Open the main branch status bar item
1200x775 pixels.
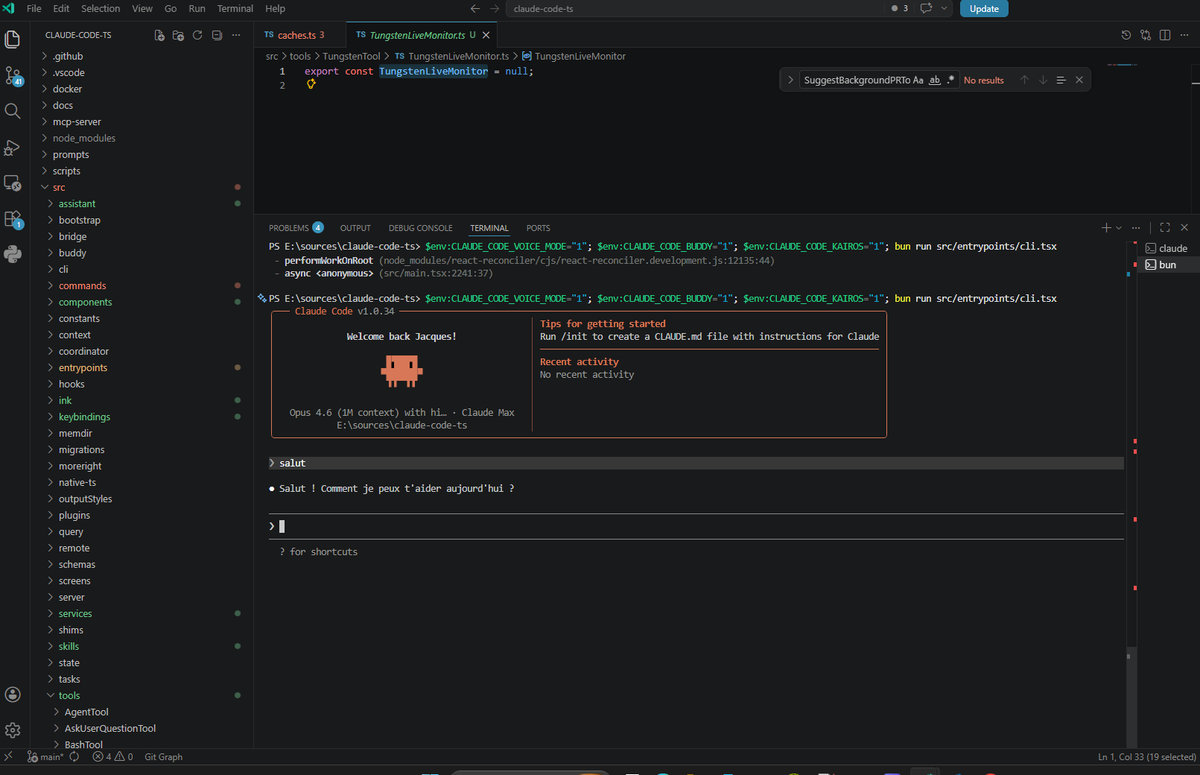click(45, 757)
